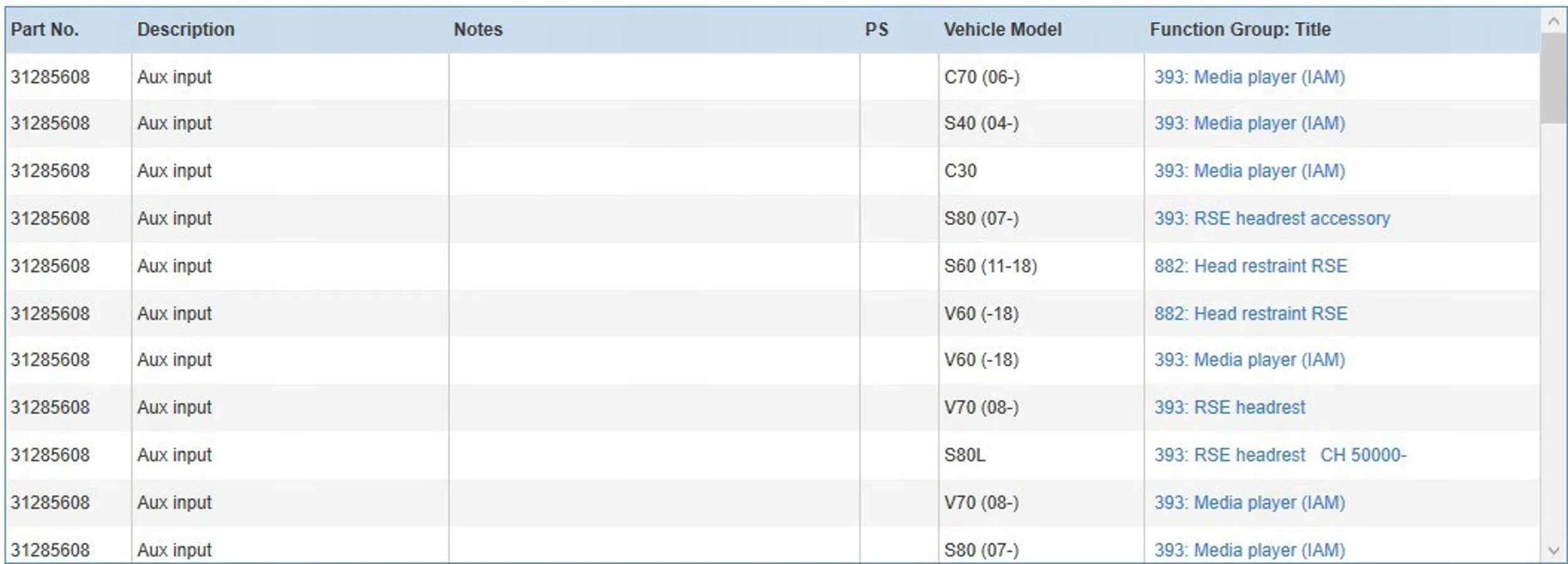Select the S60 (11-18) vehicle model cell
The height and width of the screenshot is (564, 1568).
990,266
